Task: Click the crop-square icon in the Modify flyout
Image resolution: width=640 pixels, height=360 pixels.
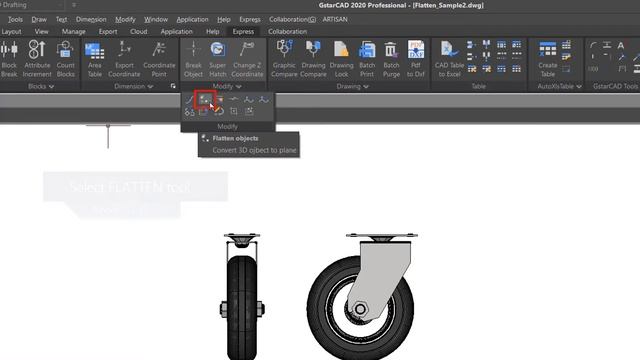Action: click(234, 111)
